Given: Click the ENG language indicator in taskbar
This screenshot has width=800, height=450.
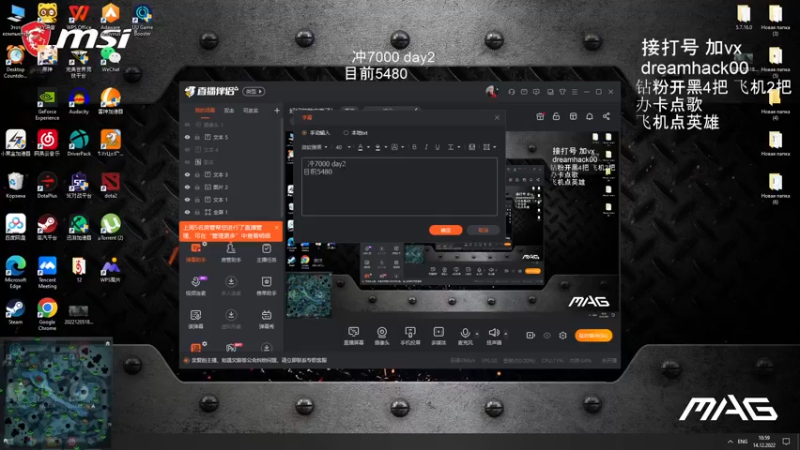Looking at the screenshot, I should (742, 441).
